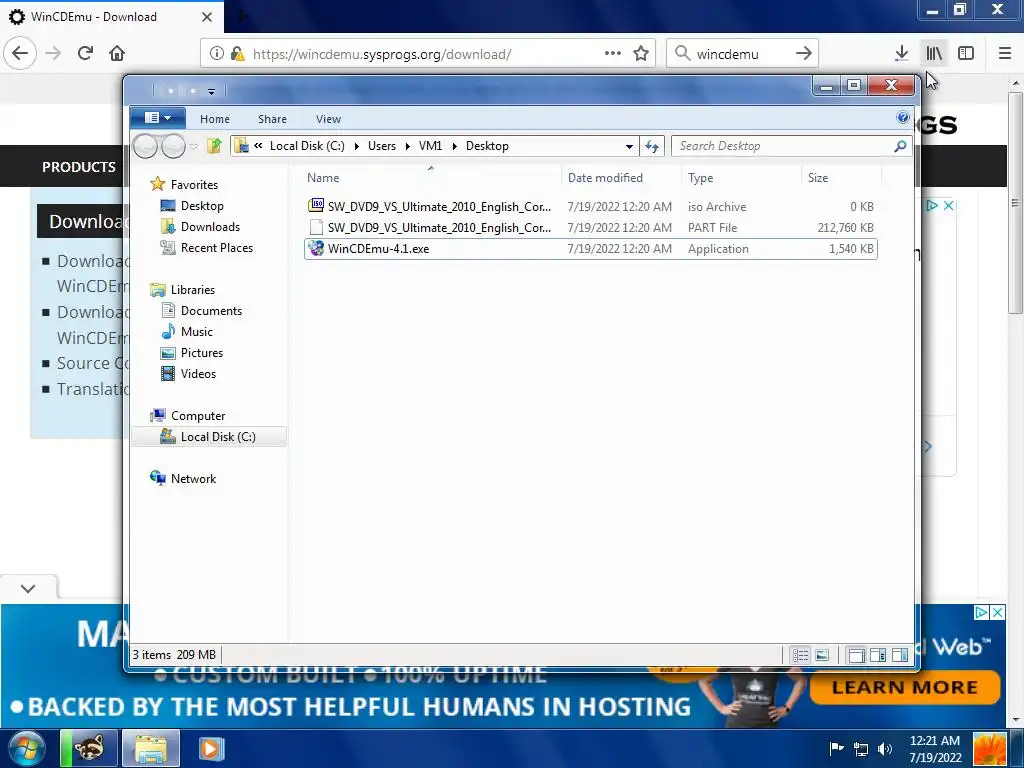Click Firefox search box with wincdemu
Viewport: 1024px width, 768px height.
click(x=743, y=54)
